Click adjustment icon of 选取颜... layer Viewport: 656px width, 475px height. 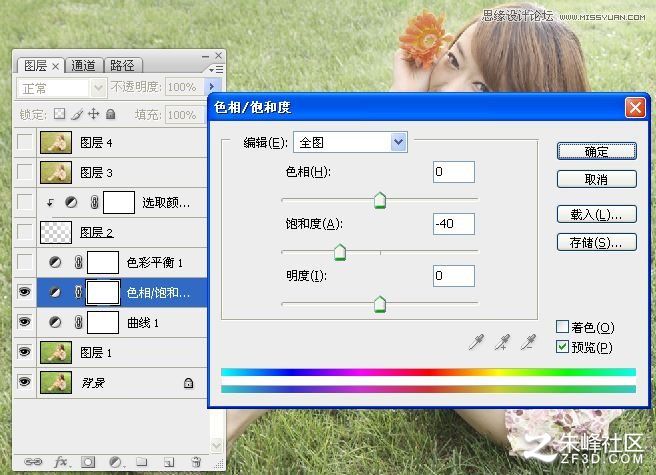71,203
